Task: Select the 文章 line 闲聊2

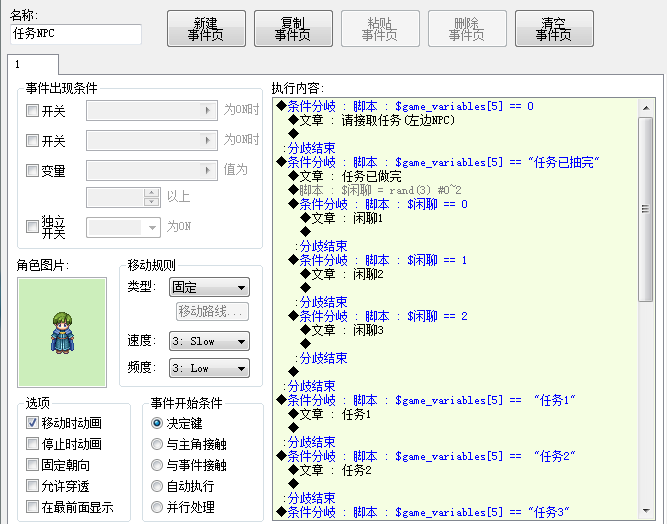Action: pyautogui.click(x=342, y=274)
